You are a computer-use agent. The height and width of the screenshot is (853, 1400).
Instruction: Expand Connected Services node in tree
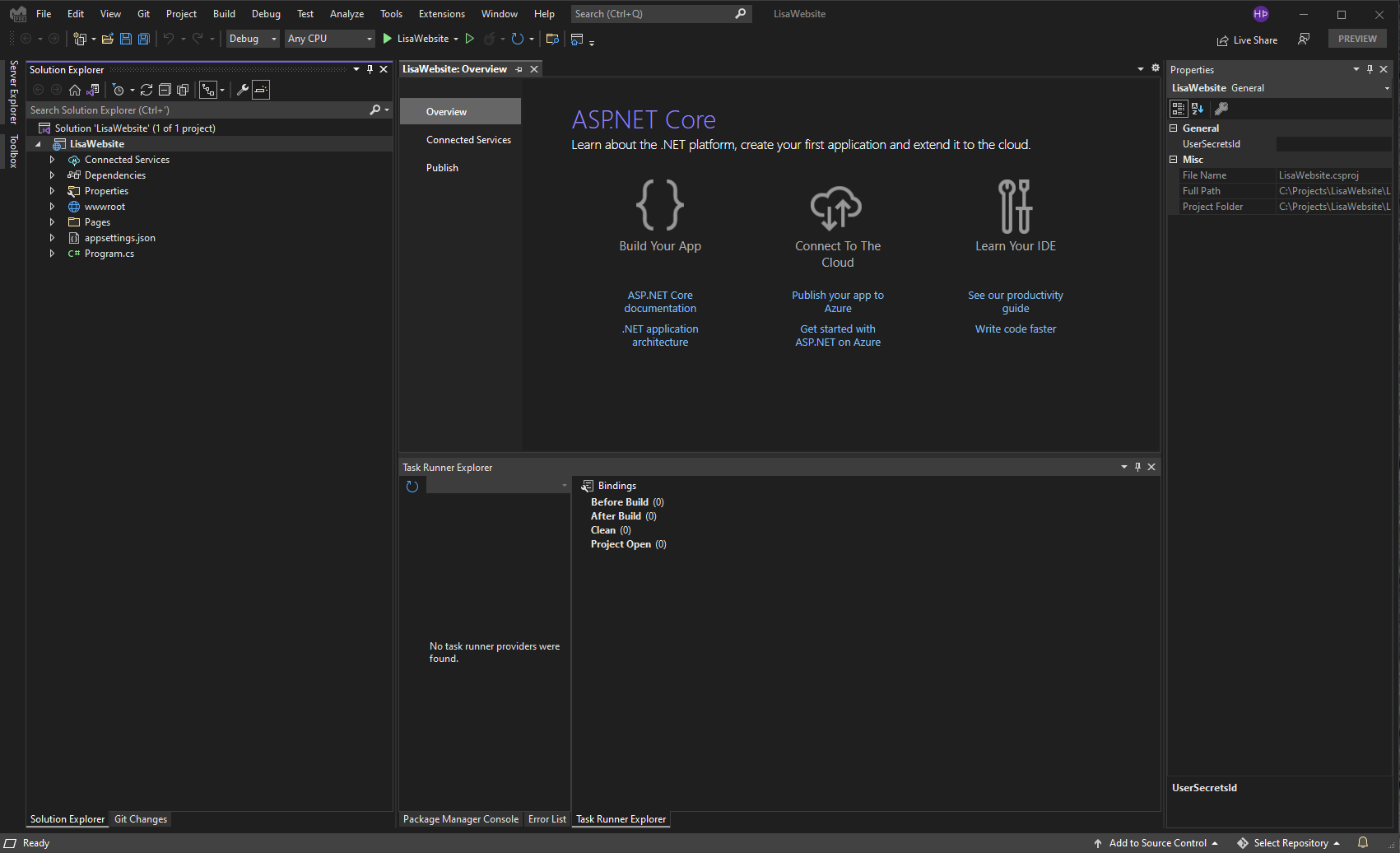pos(52,160)
